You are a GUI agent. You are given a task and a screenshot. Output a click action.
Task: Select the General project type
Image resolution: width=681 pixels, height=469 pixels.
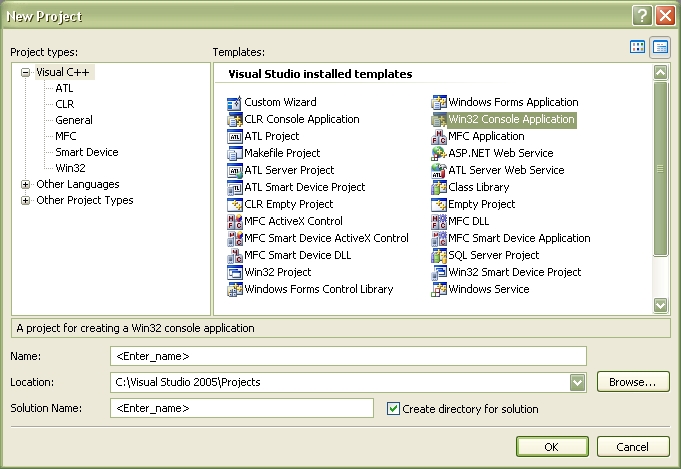[74, 120]
